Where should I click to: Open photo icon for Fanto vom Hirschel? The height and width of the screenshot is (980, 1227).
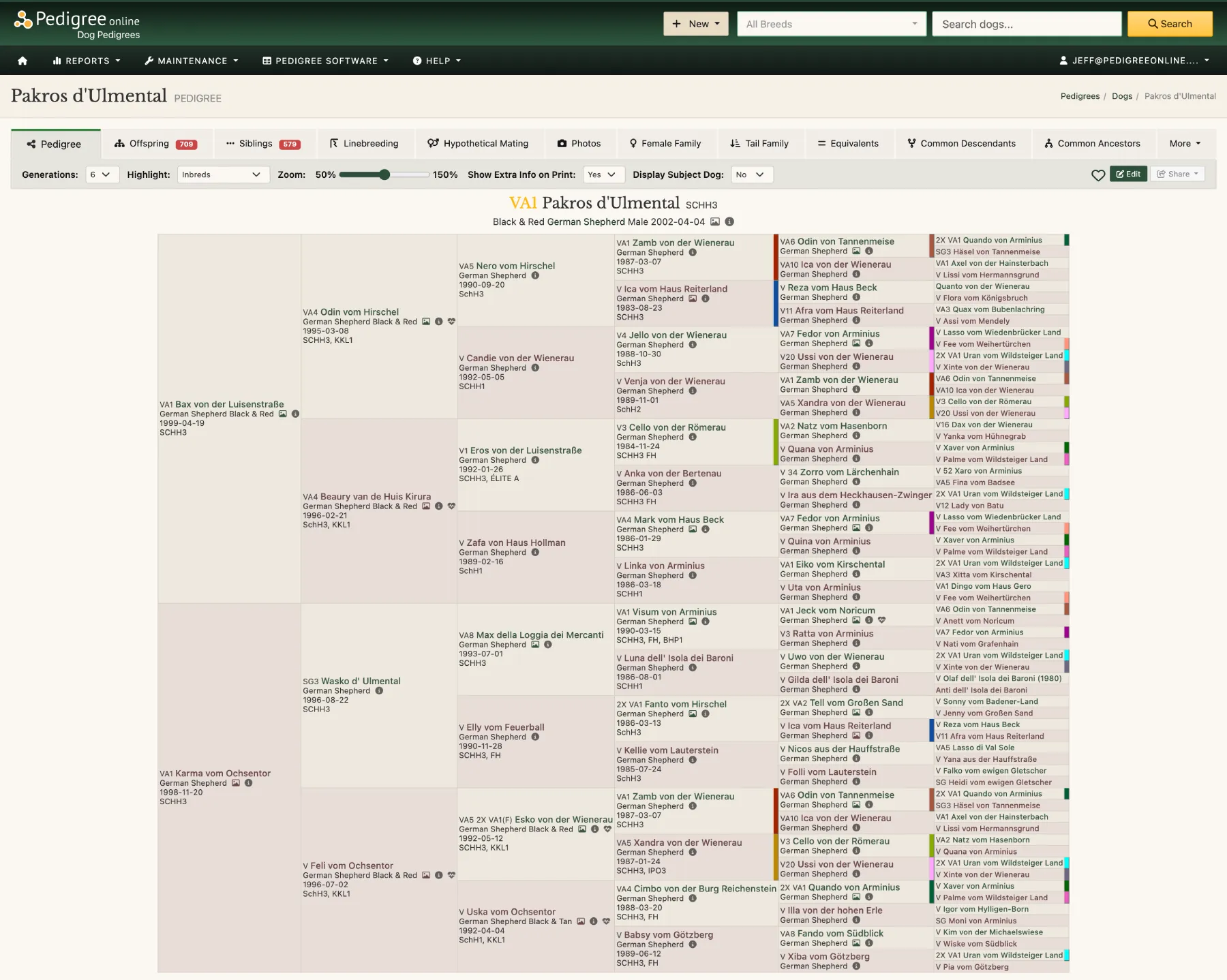[693, 714]
